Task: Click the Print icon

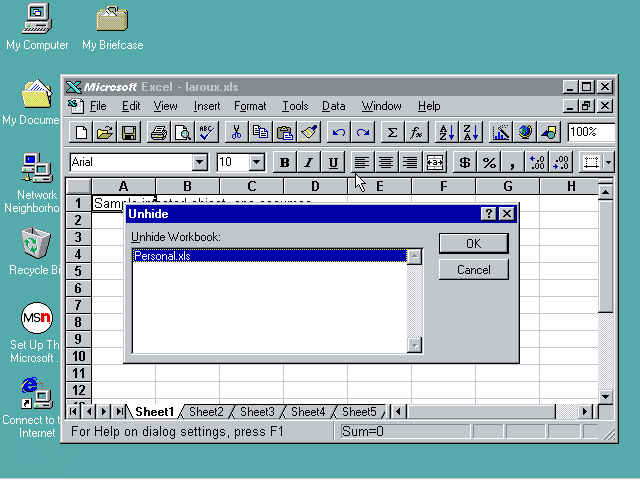Action: [159, 132]
